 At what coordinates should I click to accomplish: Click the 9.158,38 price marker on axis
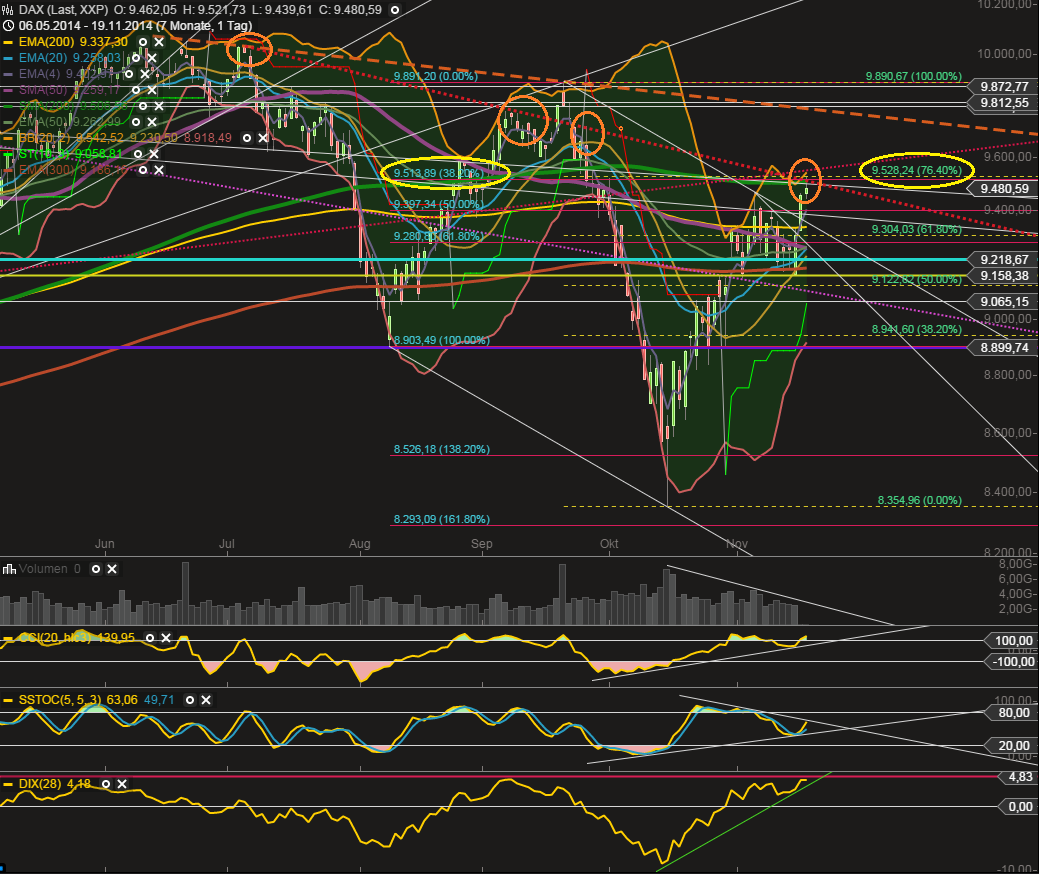click(1002, 276)
